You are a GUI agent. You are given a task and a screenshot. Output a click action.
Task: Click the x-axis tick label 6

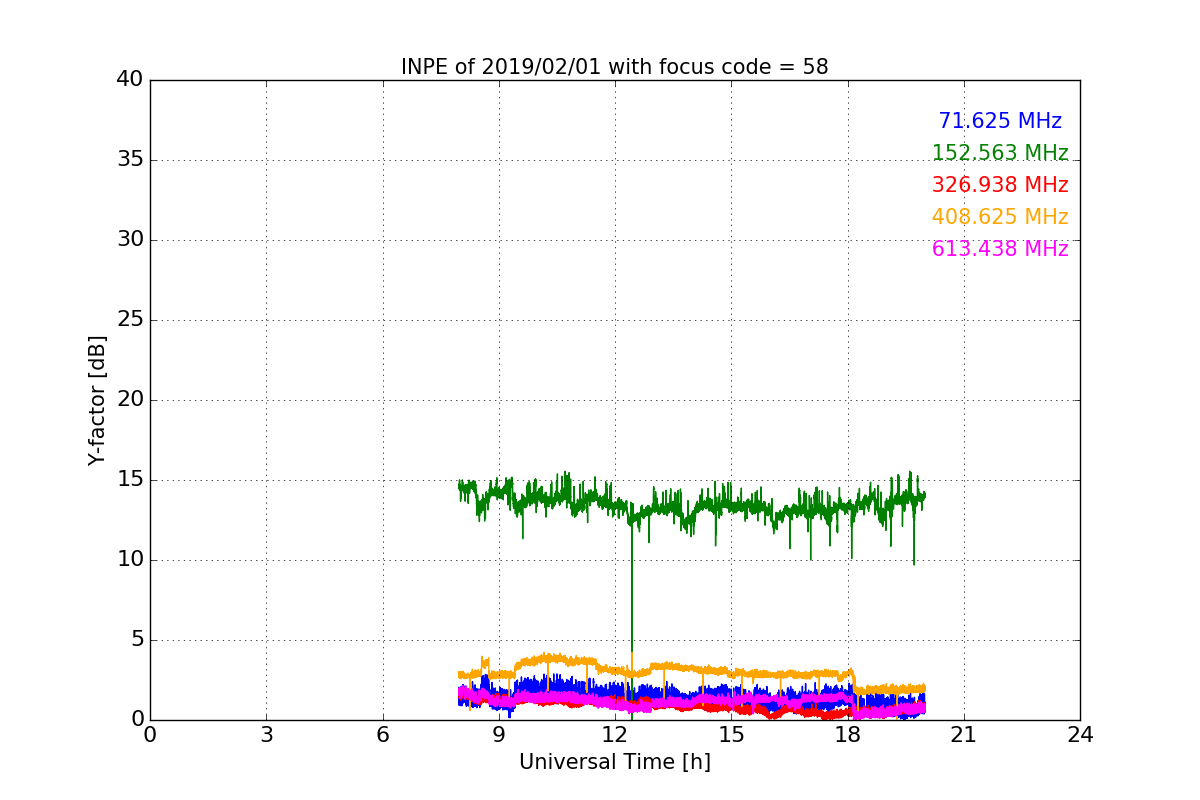coord(382,735)
